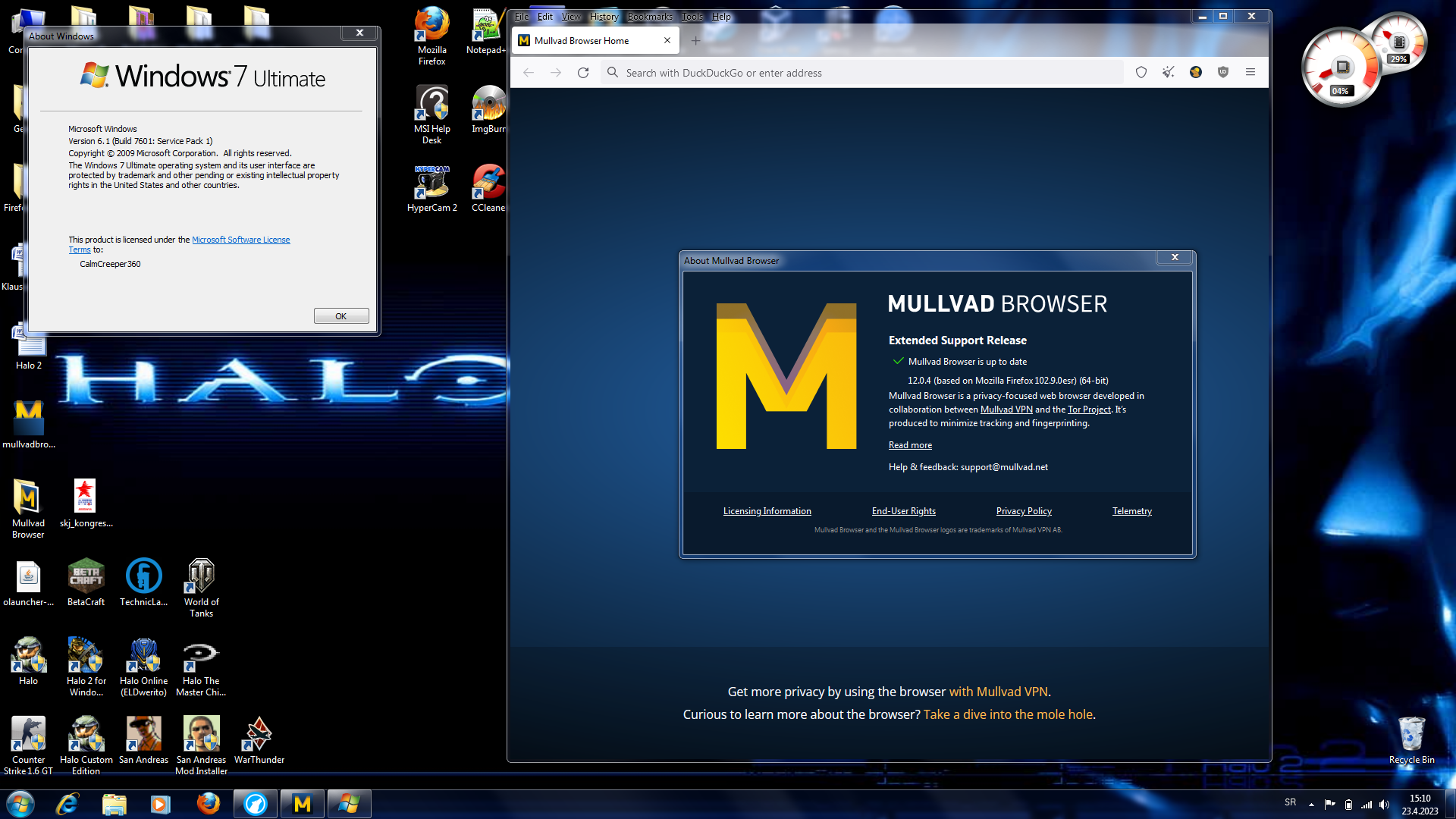Image resolution: width=1456 pixels, height=819 pixels.
Task: Open the hamburger application menu
Action: (x=1250, y=73)
